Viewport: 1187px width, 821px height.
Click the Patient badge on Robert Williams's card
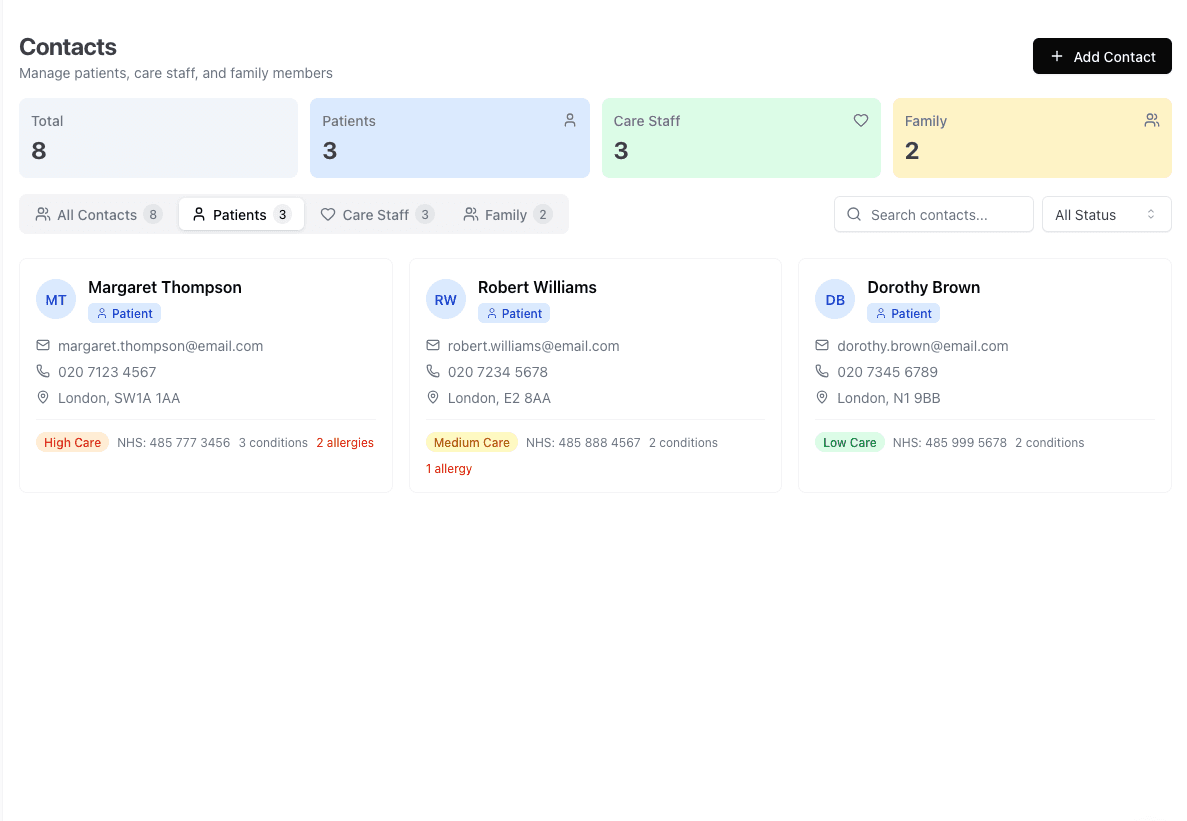514,313
